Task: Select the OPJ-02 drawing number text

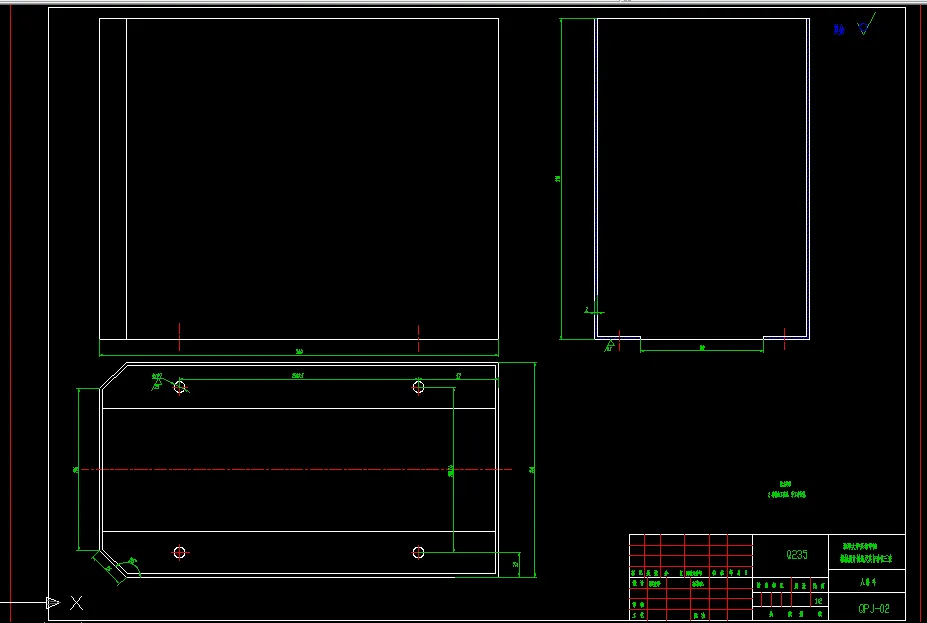Action: [874, 609]
